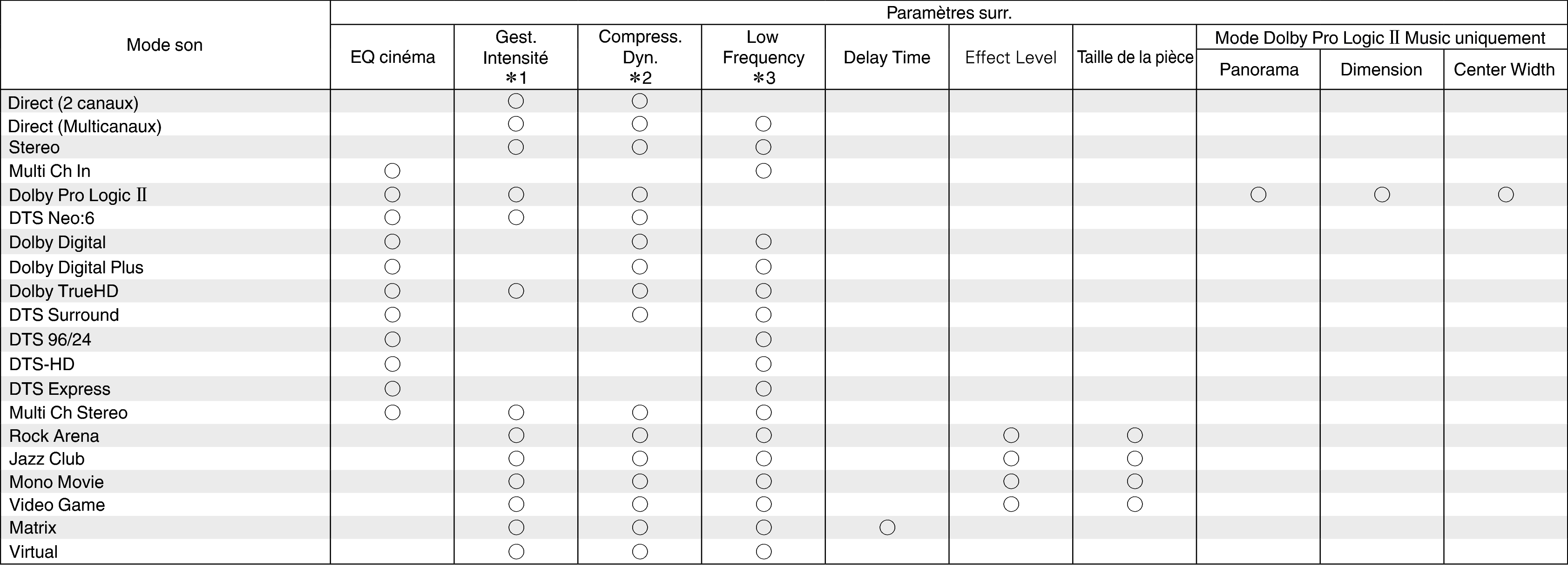Click the EQ cinéma circle for DTS Express
This screenshot has height=568, width=1568.
[x=392, y=388]
